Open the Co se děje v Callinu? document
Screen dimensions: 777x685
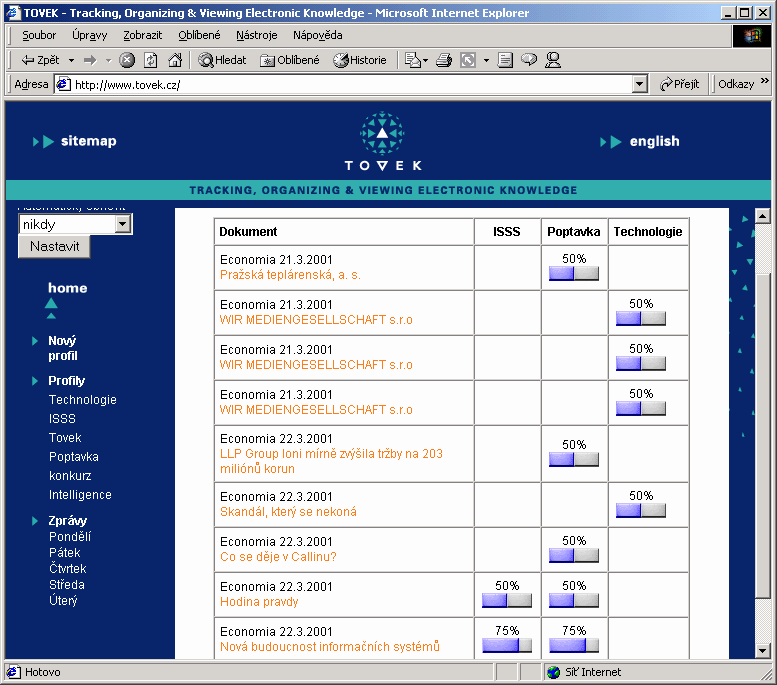(x=278, y=557)
